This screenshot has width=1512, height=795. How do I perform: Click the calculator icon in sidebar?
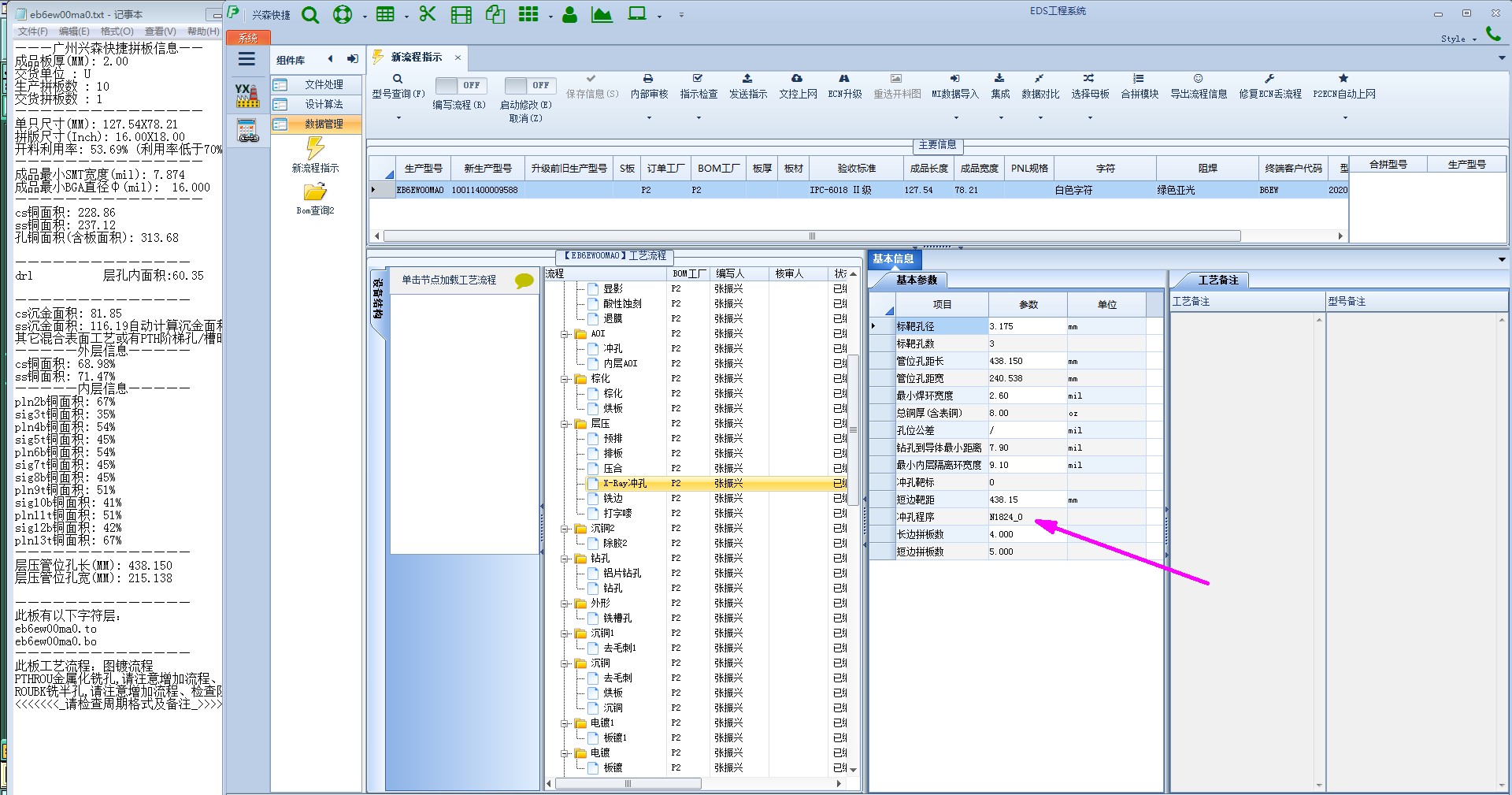click(x=248, y=131)
